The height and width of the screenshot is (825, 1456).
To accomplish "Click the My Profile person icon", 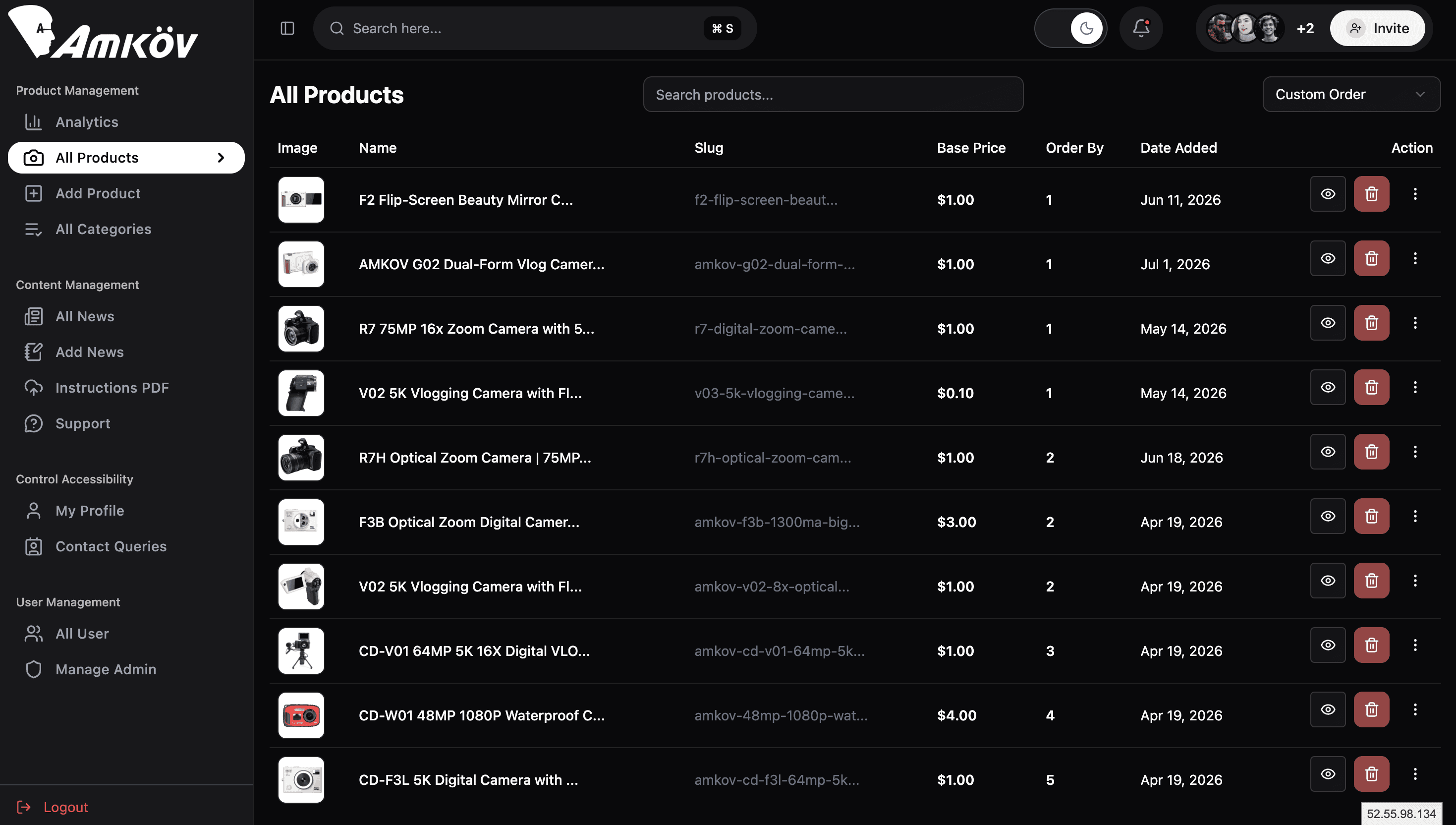I will 33,511.
